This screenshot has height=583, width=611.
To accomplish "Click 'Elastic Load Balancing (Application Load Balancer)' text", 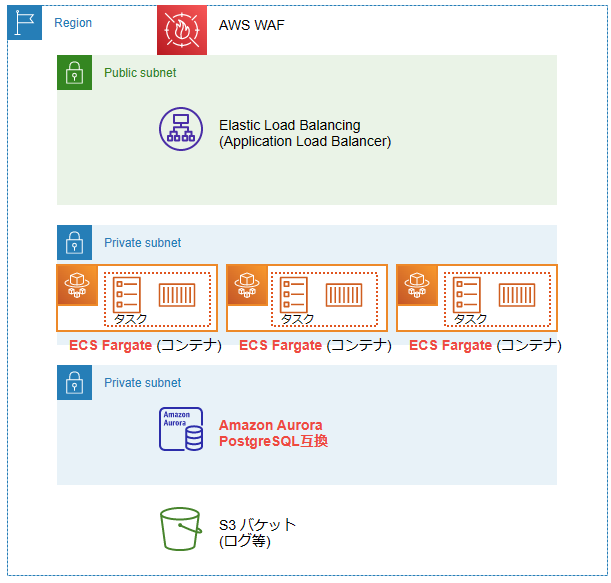I will [305, 133].
